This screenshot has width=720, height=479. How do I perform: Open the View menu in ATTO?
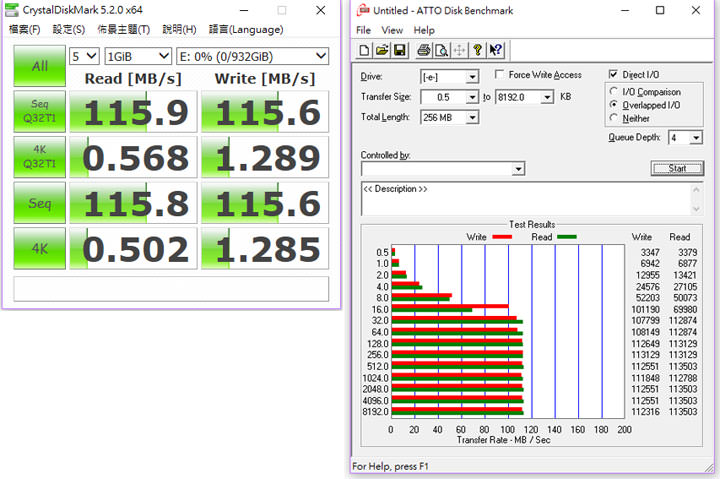point(392,30)
